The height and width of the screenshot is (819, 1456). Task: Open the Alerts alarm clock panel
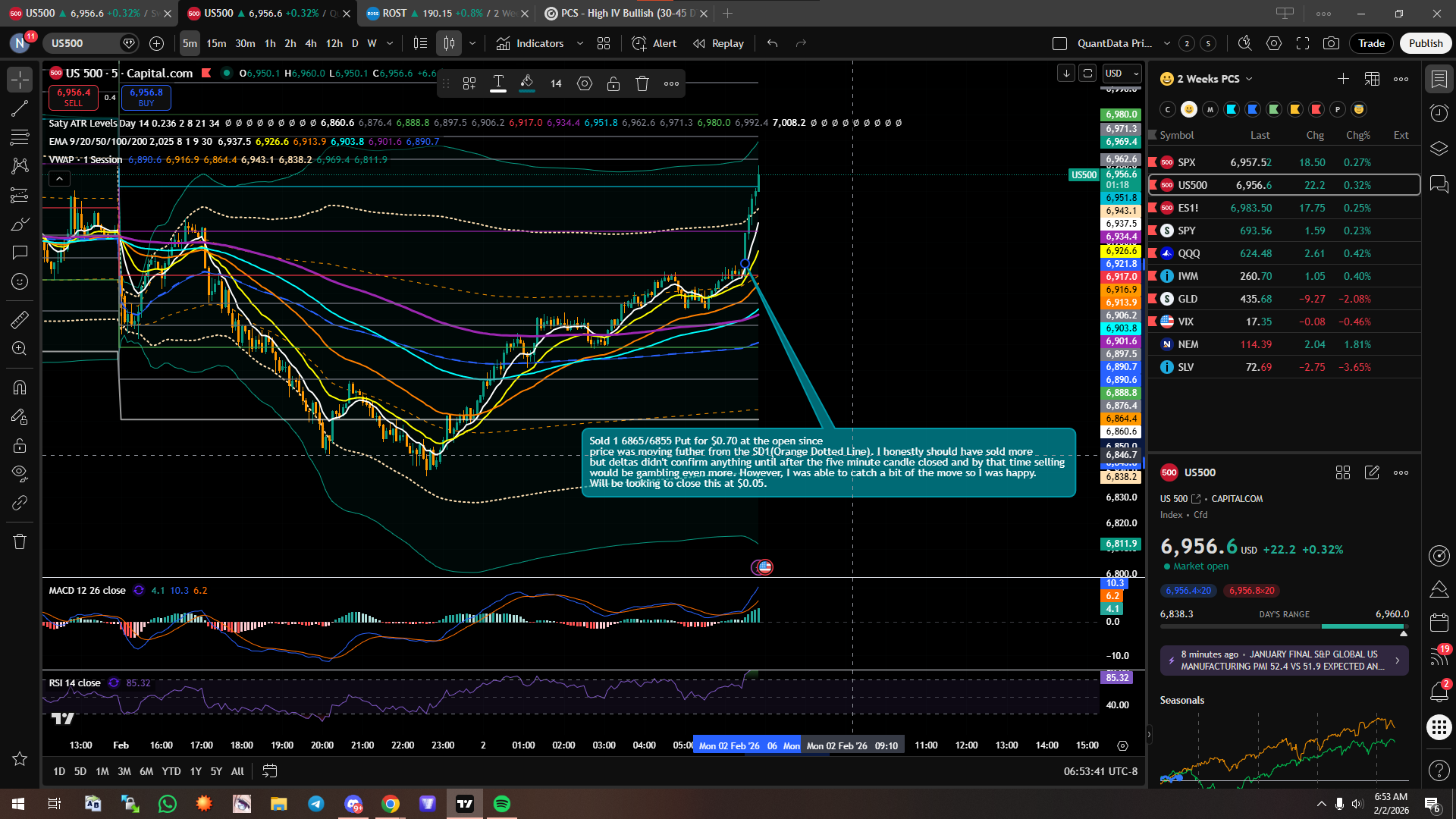click(x=1439, y=114)
